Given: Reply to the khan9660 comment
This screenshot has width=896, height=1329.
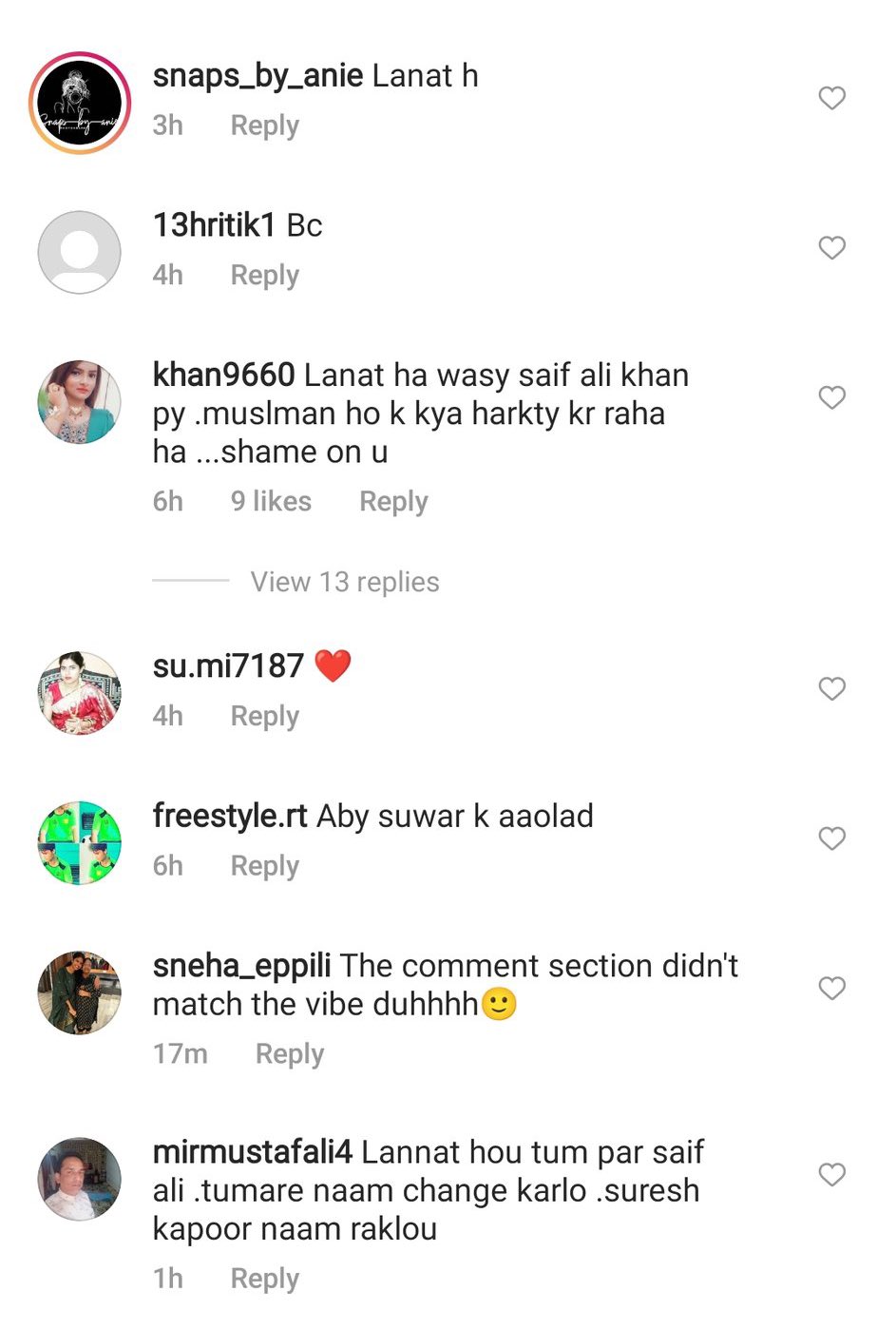Looking at the screenshot, I should click(393, 501).
